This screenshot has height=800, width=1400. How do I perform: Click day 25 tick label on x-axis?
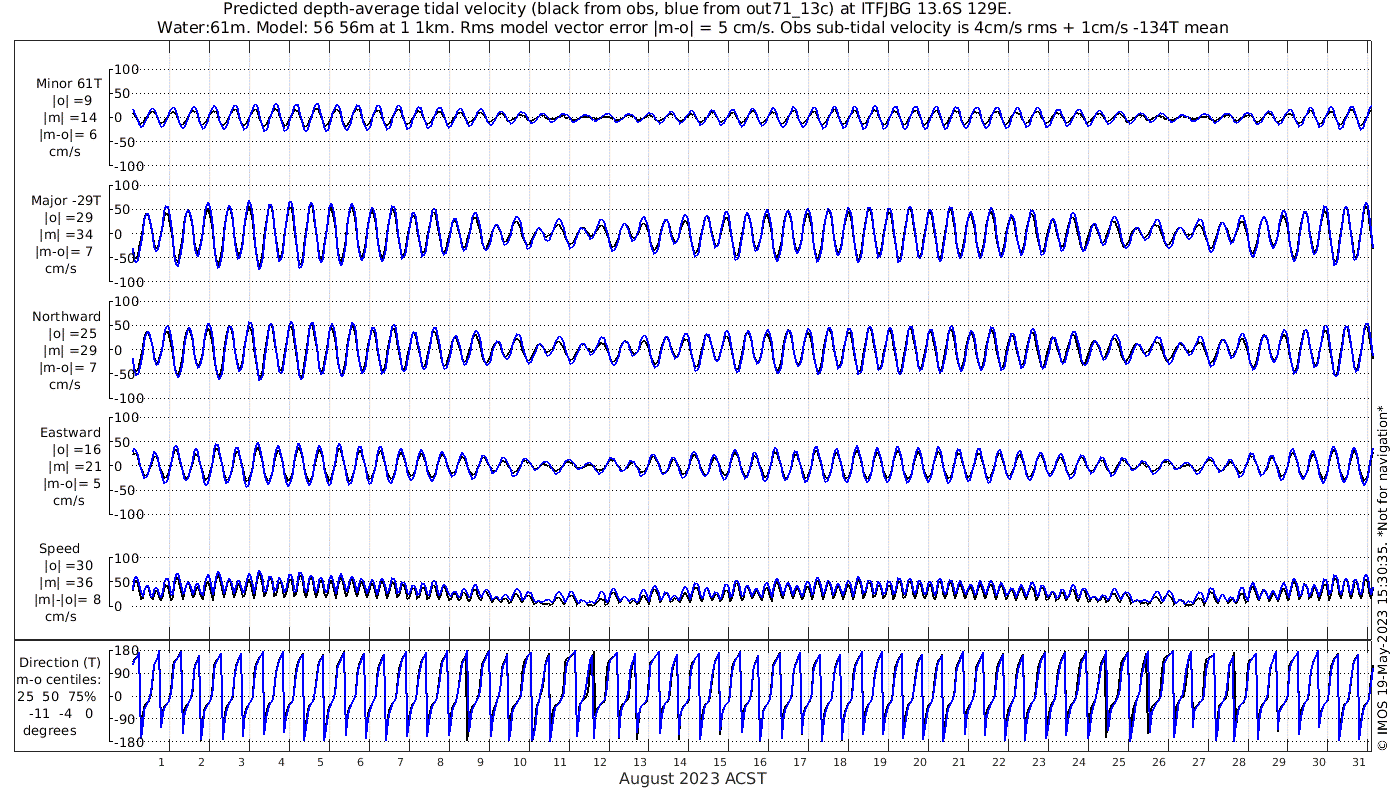[x=1118, y=762]
